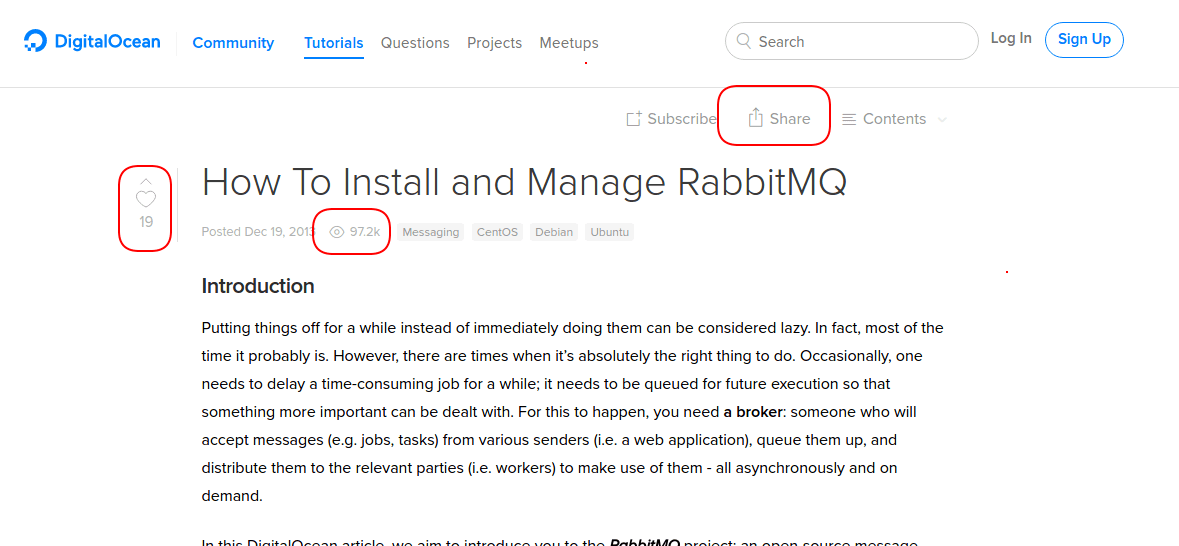The image size is (1179, 546).
Task: Open the Projects tab
Action: (x=494, y=43)
